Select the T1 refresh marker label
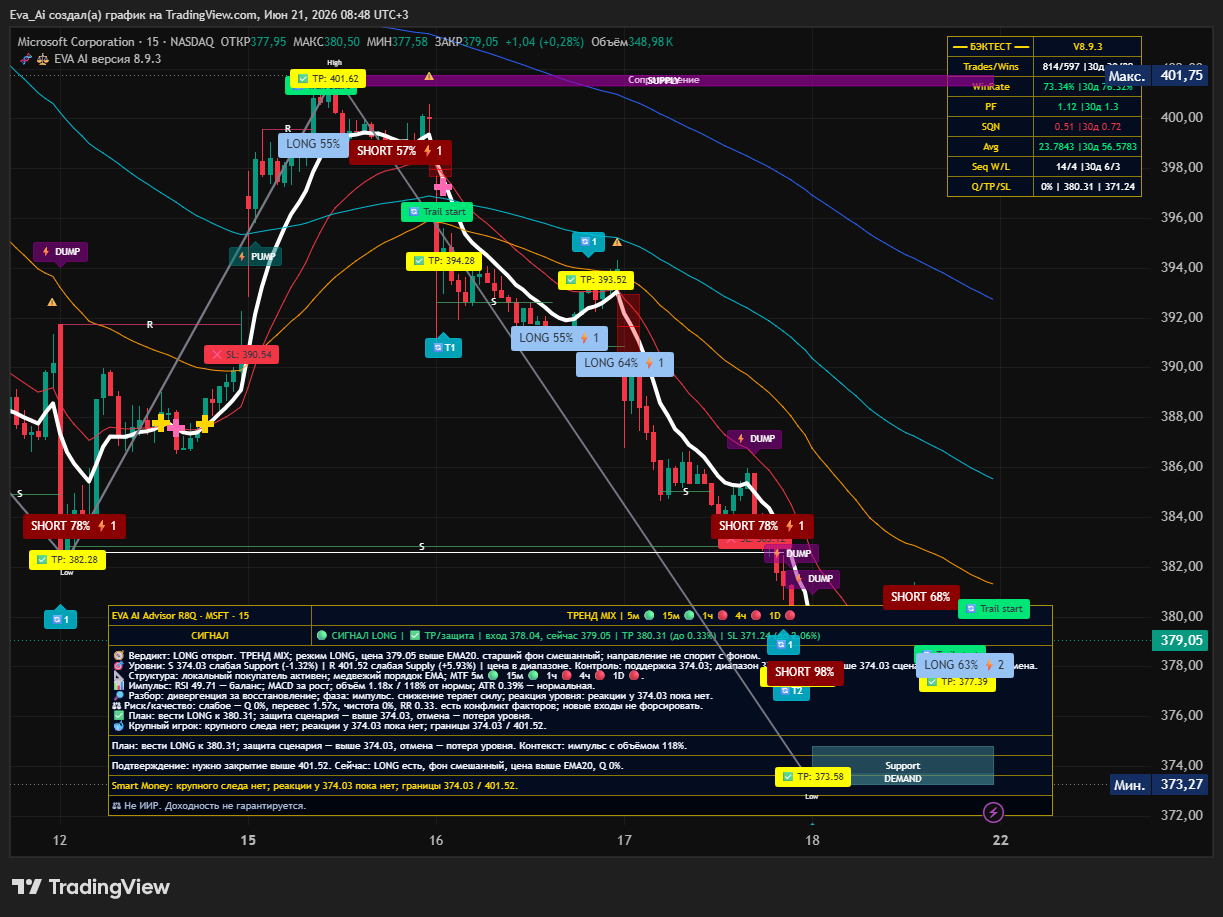Screen dimensions: 1223x917 [443, 347]
